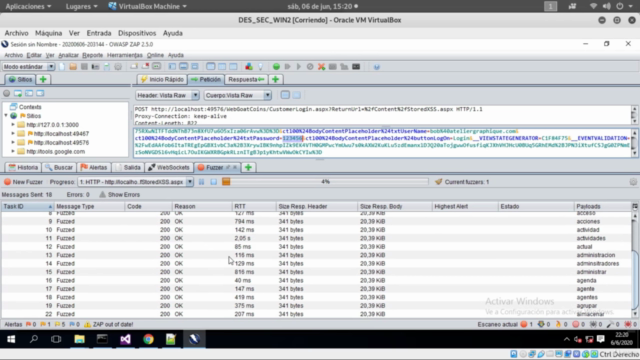Viewport: 640px width, 360px height.
Task: Open the Modo estándar mode dropdown
Action: tap(28, 67)
